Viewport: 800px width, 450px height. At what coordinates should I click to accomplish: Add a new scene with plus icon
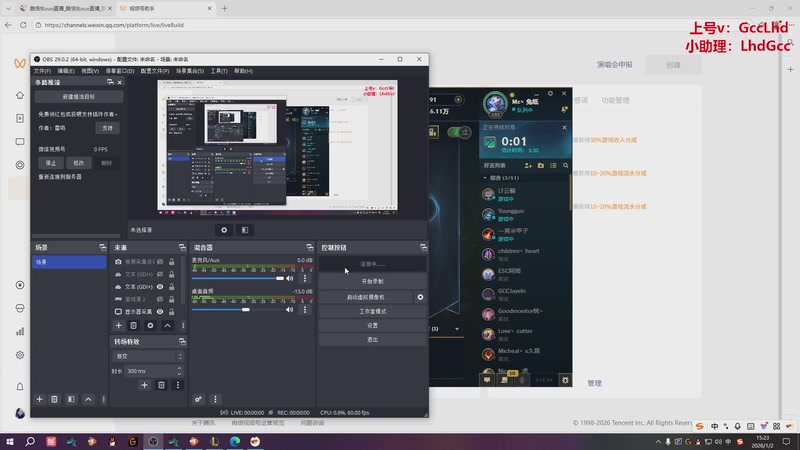click(39, 399)
